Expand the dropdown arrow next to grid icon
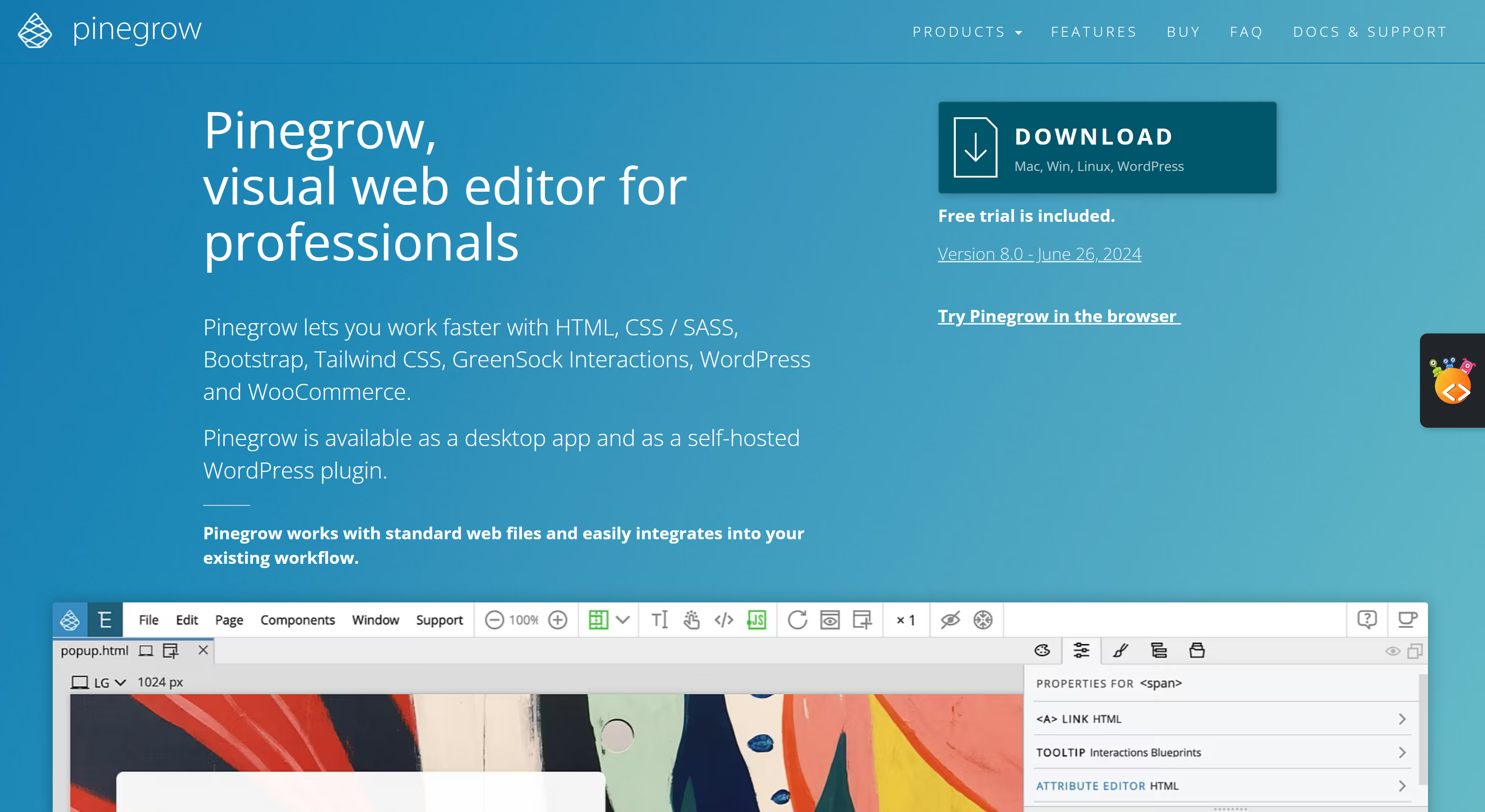This screenshot has width=1485, height=812. coord(622,620)
